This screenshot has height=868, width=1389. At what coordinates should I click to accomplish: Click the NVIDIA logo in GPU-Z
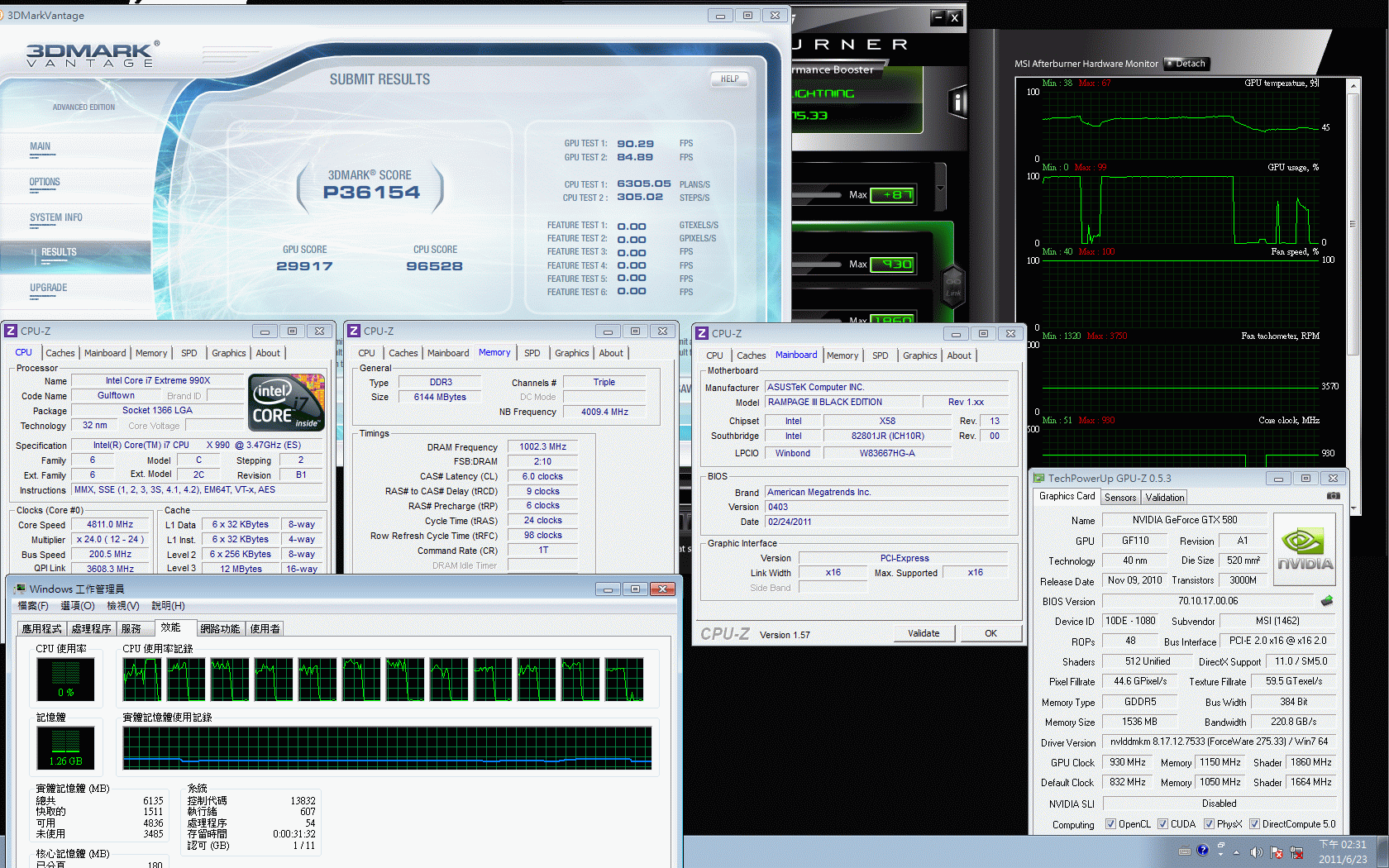tap(1305, 550)
